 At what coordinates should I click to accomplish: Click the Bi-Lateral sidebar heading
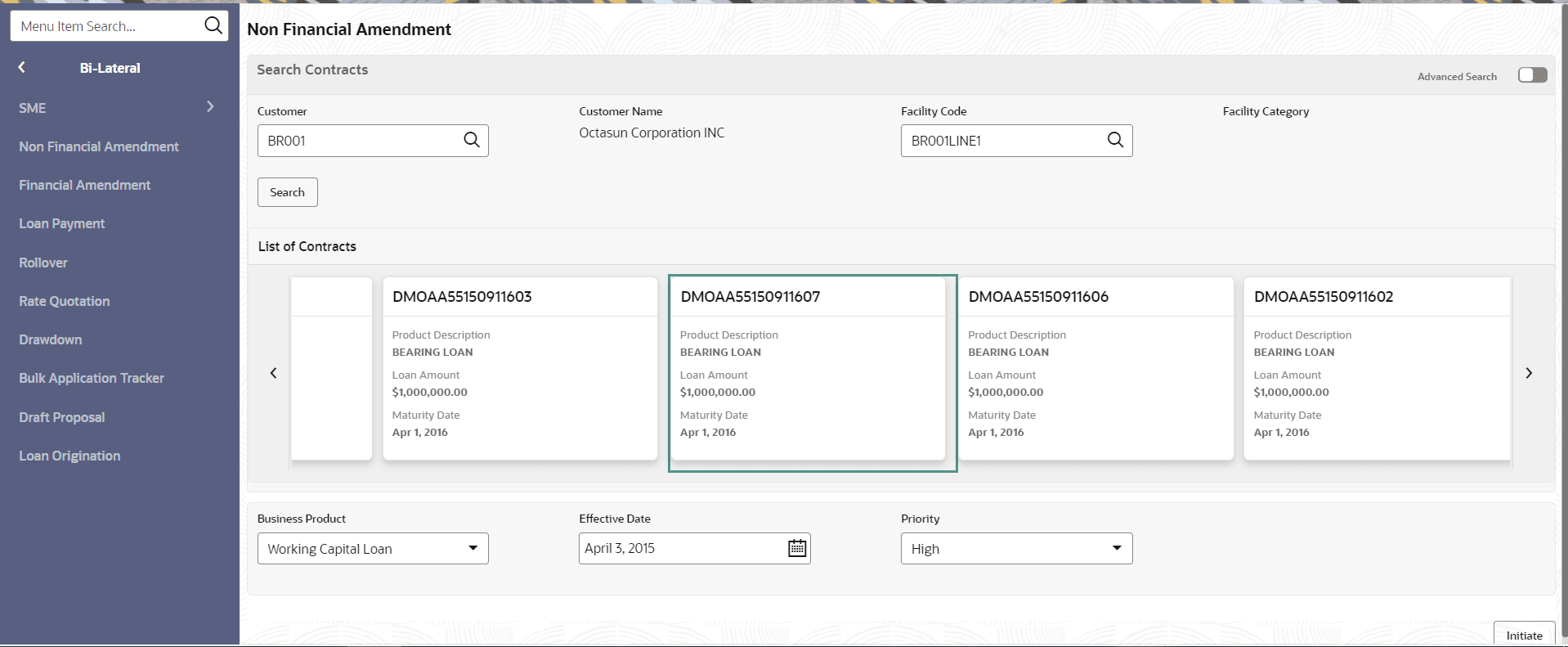click(x=110, y=68)
